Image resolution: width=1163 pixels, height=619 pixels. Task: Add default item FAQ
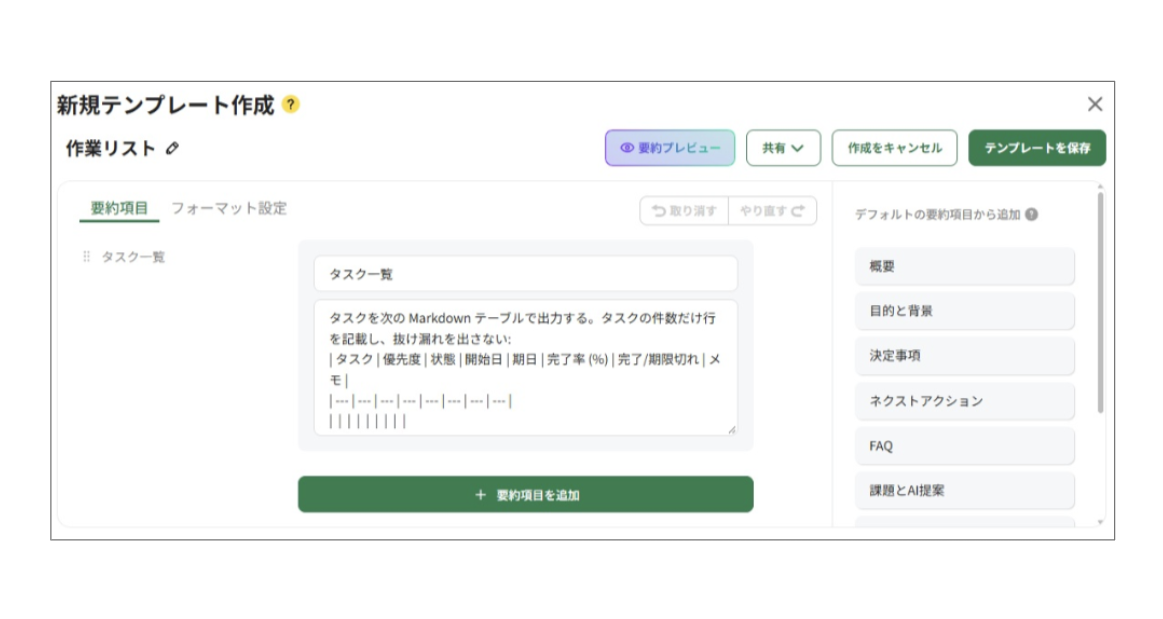pyautogui.click(x=964, y=446)
